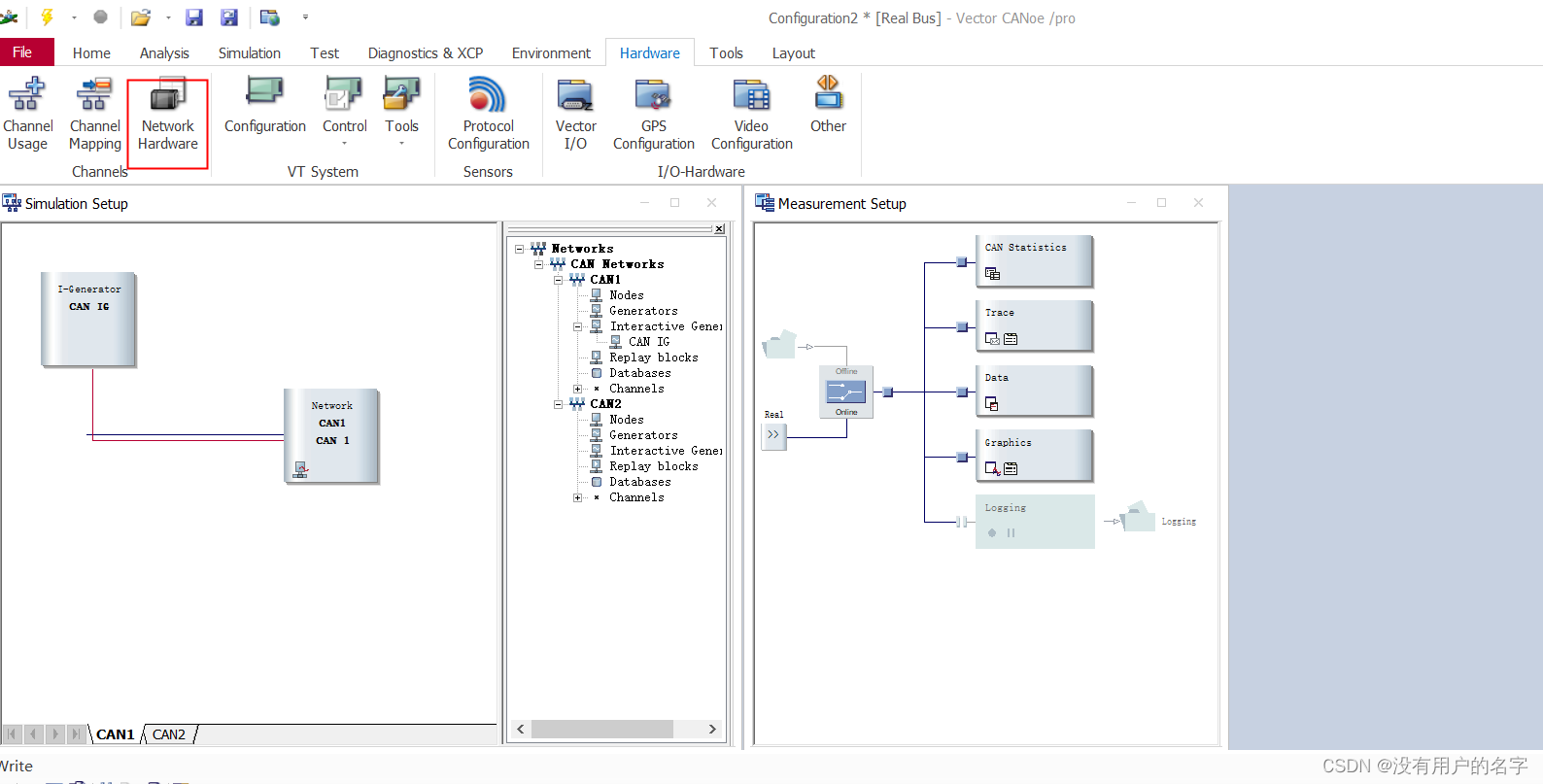
Task: Switch to the Tools ribbon tab
Action: 726,52
